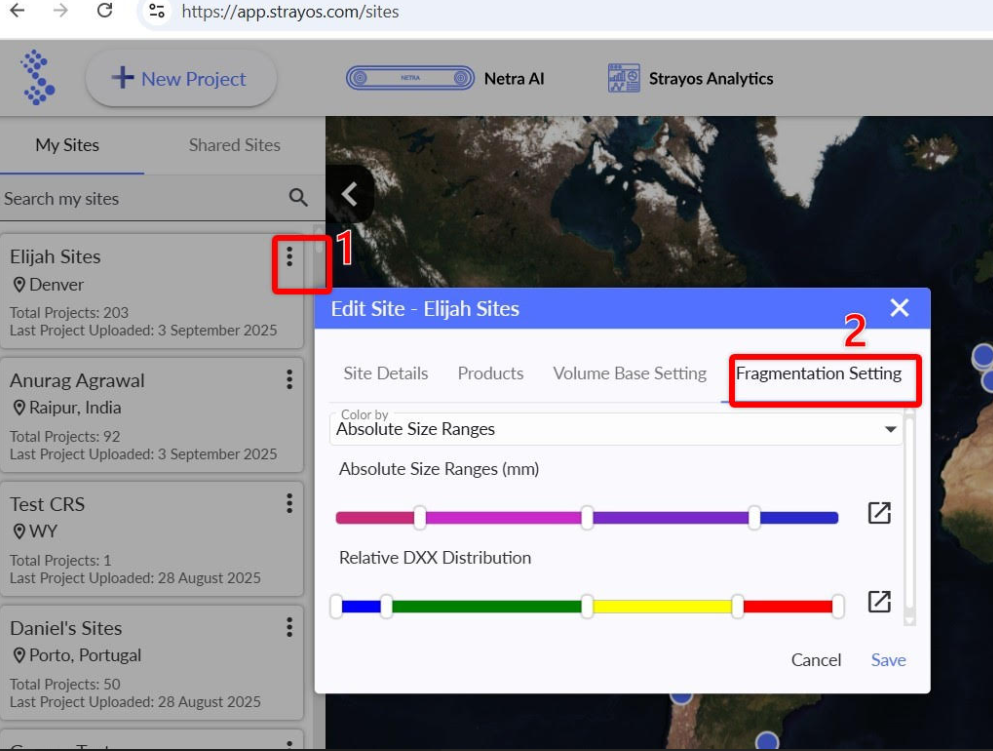Open Absolute Size Ranges popup editor icon

pos(879,512)
